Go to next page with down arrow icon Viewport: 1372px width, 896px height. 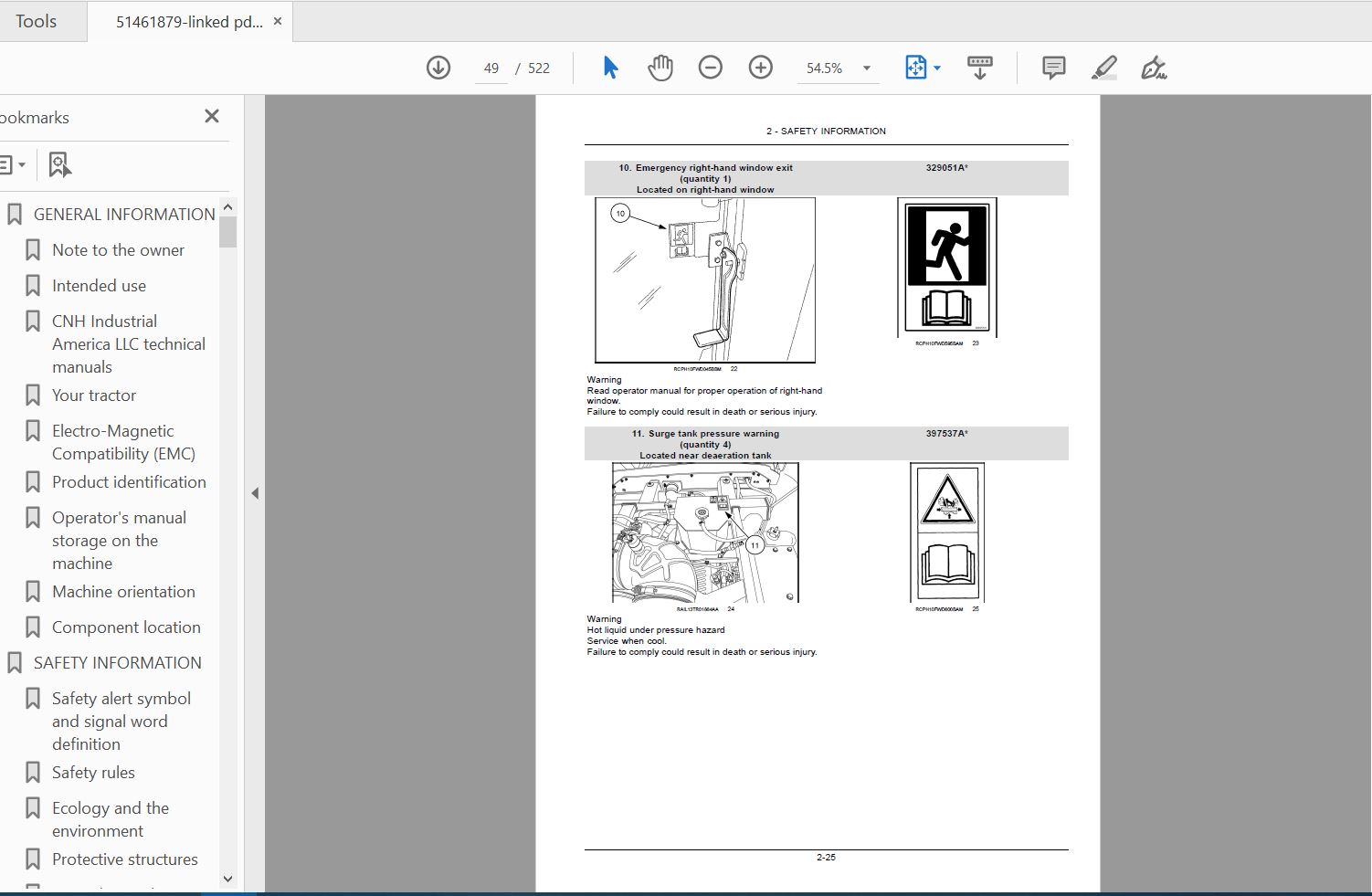point(438,68)
